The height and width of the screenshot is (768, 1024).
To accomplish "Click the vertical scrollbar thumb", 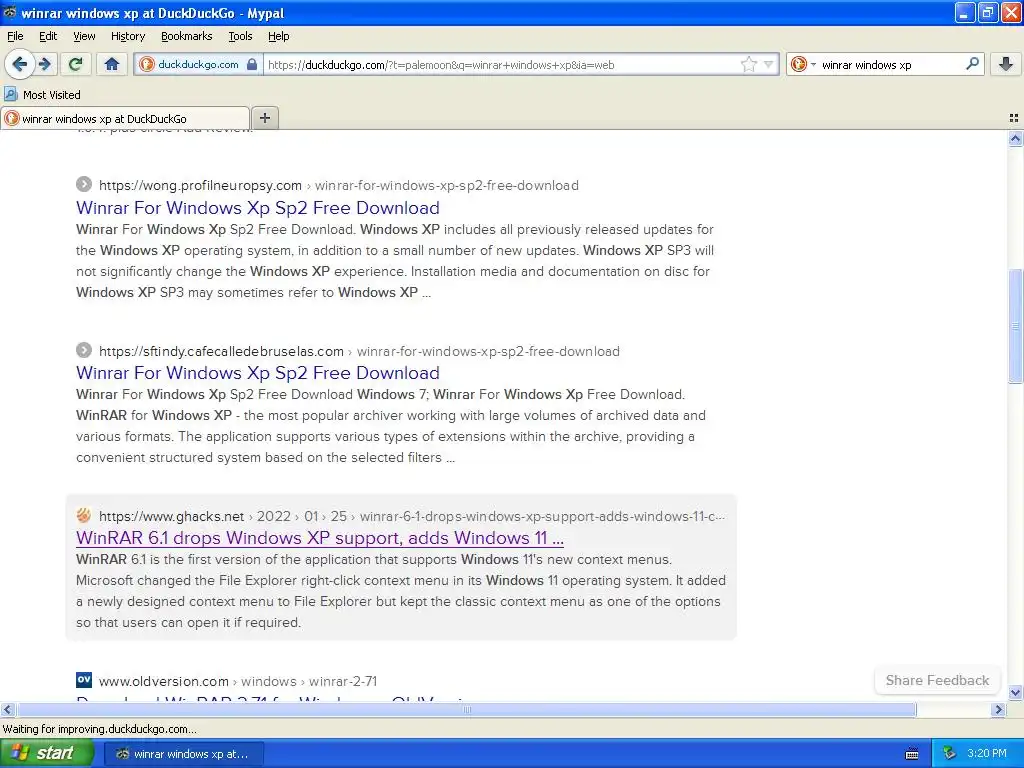I will pyautogui.click(x=1016, y=326).
